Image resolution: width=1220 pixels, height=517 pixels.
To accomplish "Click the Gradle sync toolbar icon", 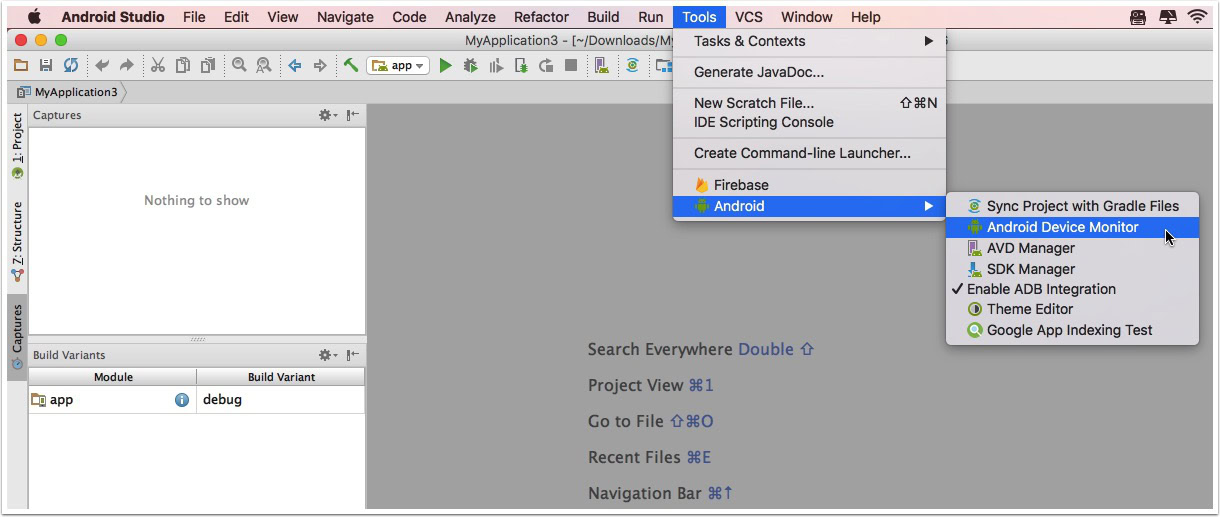I will click(x=632, y=65).
